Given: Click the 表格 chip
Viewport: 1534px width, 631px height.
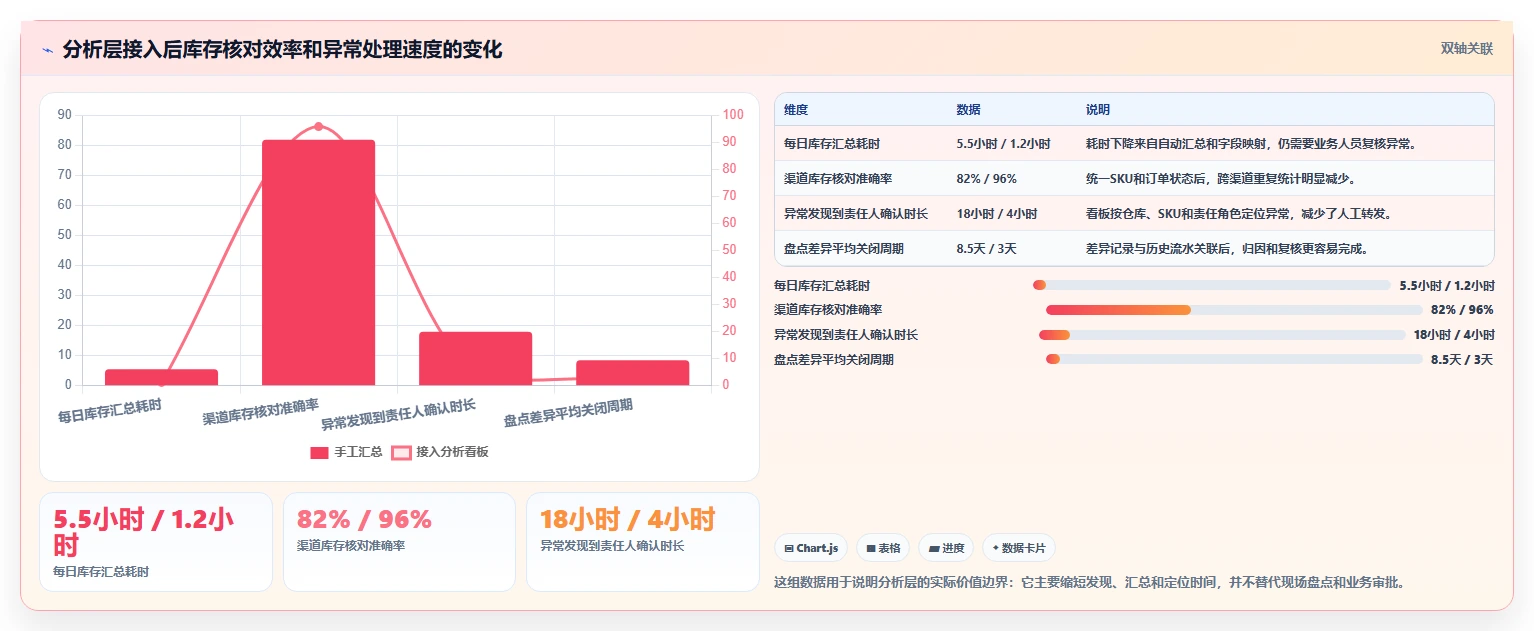Looking at the screenshot, I should tap(883, 548).
